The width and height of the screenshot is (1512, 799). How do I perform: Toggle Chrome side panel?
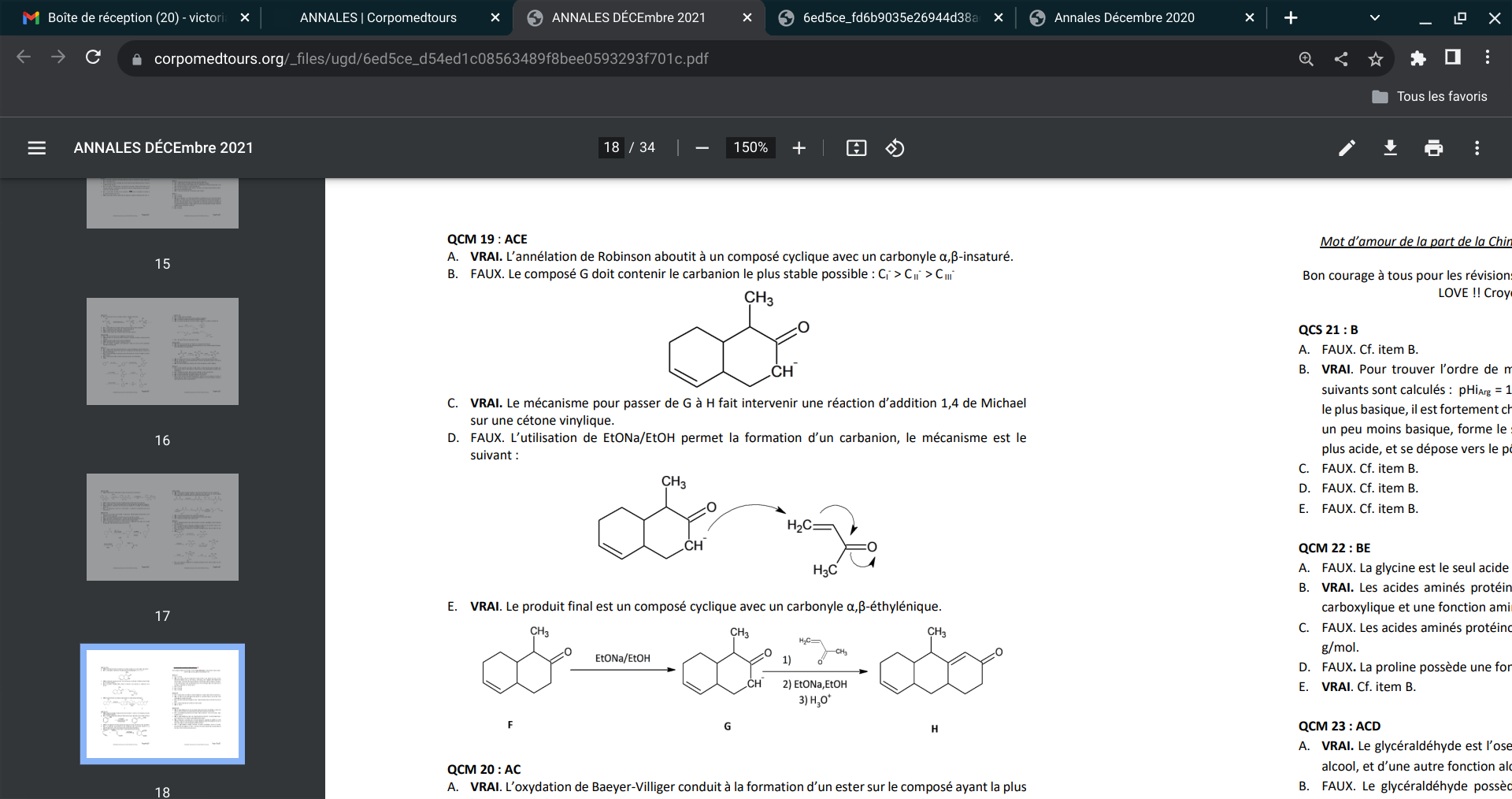pyautogui.click(x=1453, y=58)
